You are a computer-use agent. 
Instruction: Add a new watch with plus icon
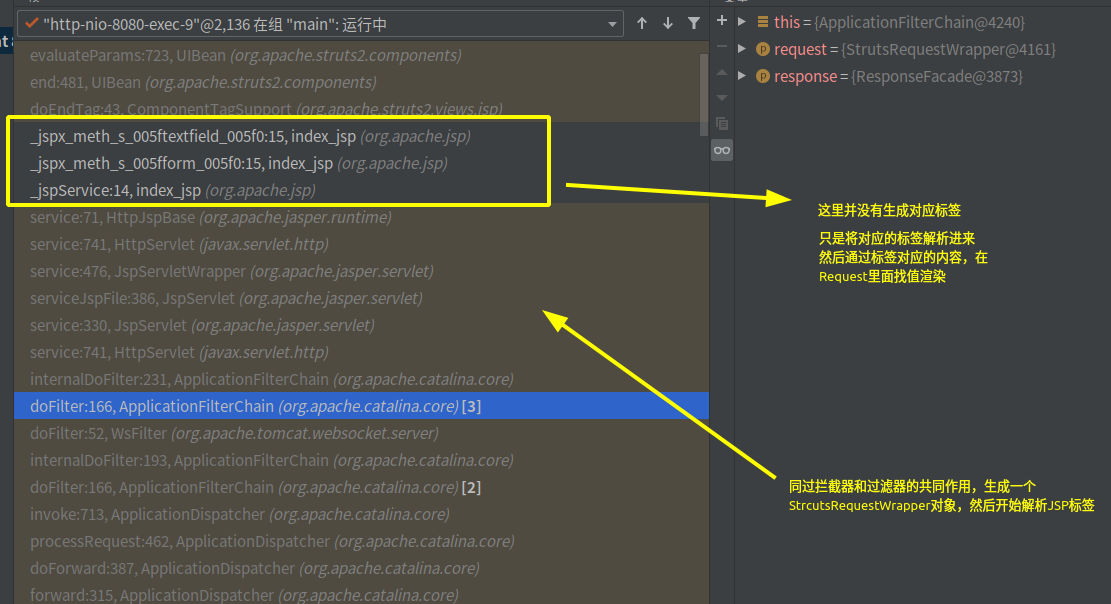[722, 21]
